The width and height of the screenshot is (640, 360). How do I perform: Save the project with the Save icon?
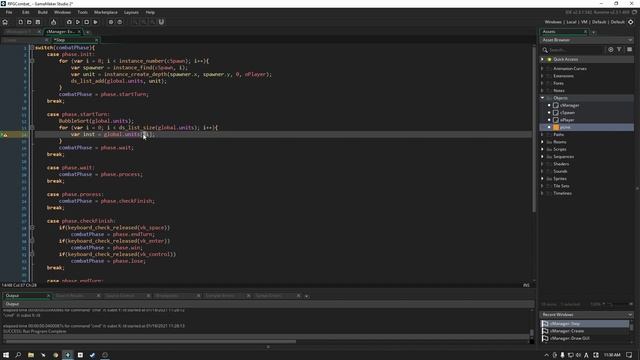click(38, 22)
